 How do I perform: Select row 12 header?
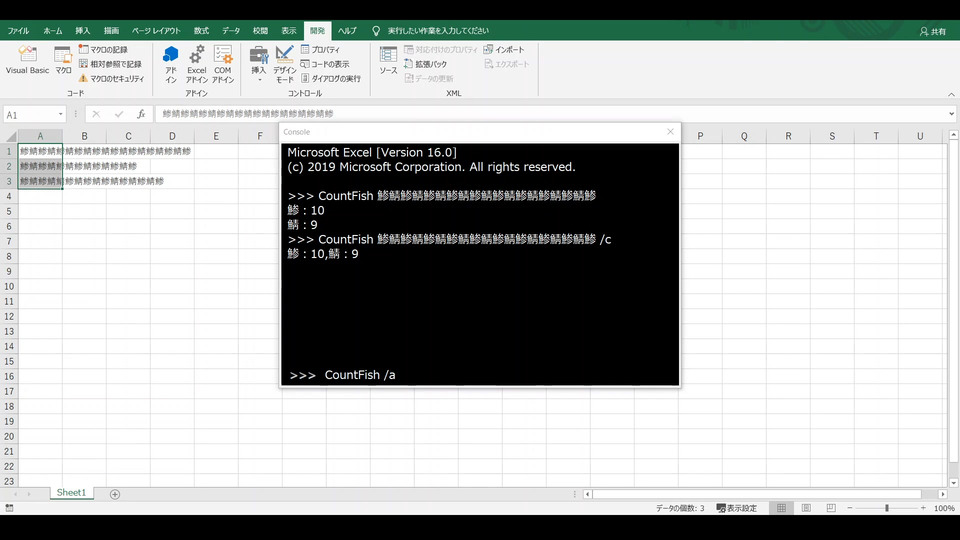pos(9,317)
